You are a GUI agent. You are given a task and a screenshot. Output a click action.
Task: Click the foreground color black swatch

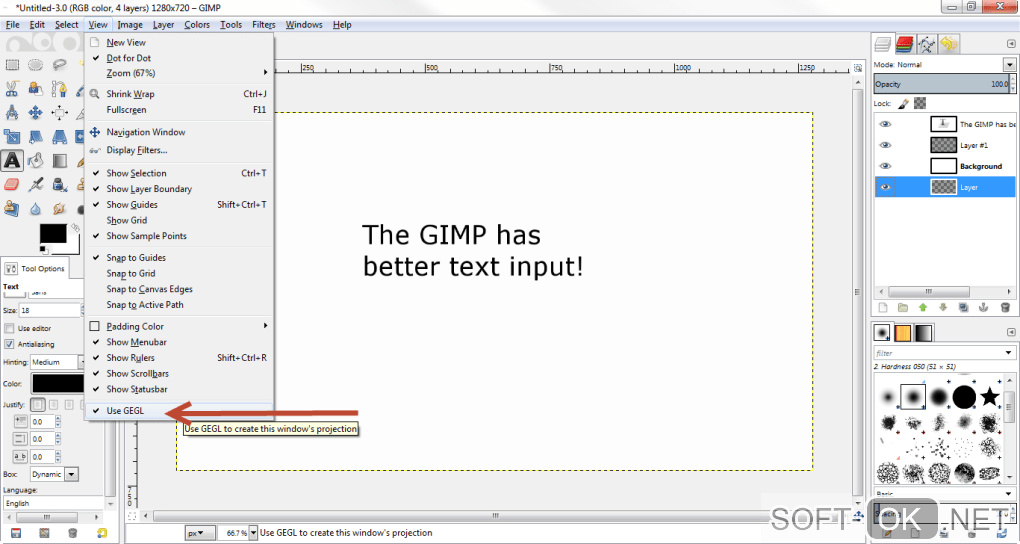point(53,233)
